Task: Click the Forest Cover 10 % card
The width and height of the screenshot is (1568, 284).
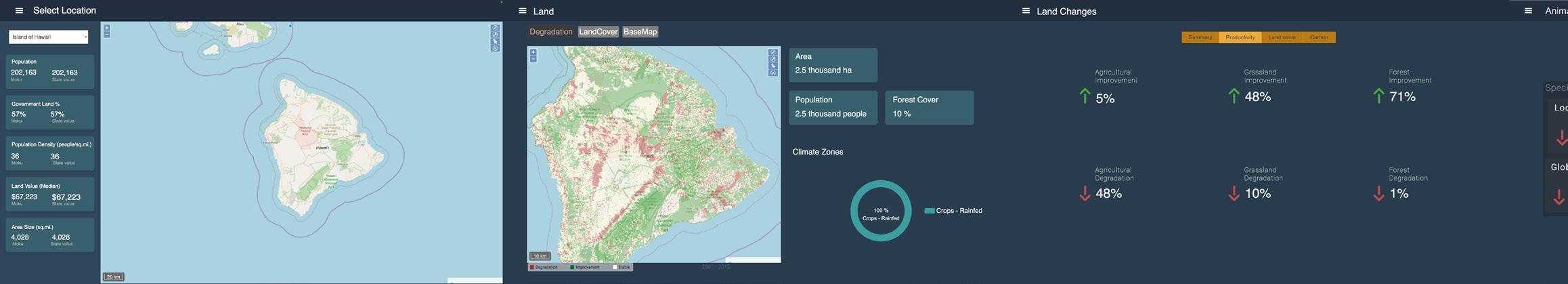Action: tap(930, 108)
